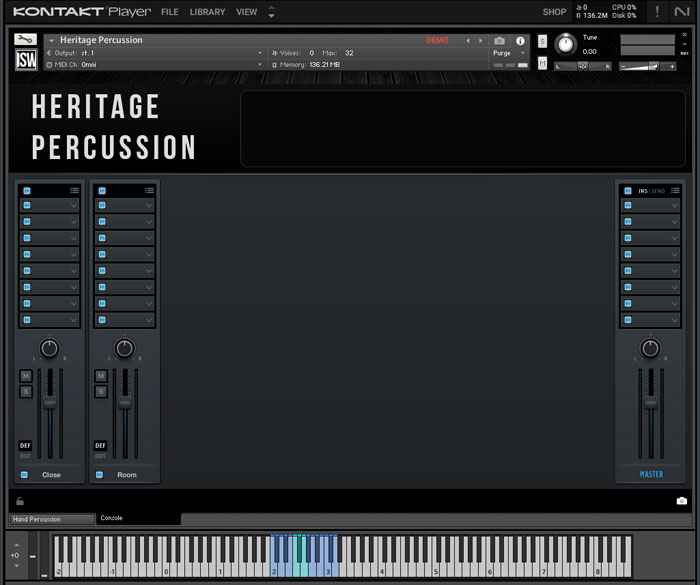Toggle first insert slot power on Close channel
This screenshot has width=700, height=585.
click(x=27, y=205)
